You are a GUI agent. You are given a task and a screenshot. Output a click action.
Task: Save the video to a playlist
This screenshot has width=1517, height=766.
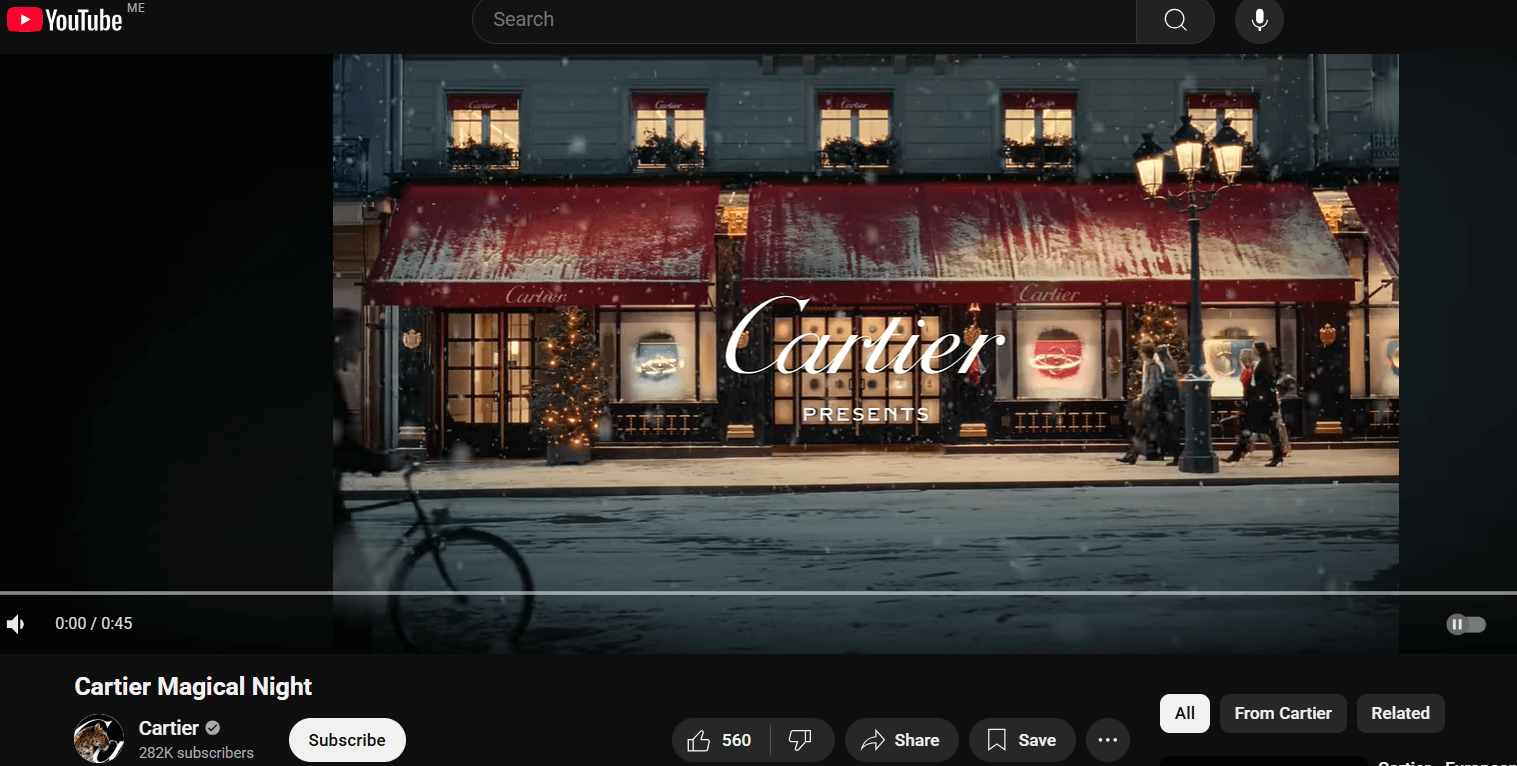pyautogui.click(x=1021, y=740)
